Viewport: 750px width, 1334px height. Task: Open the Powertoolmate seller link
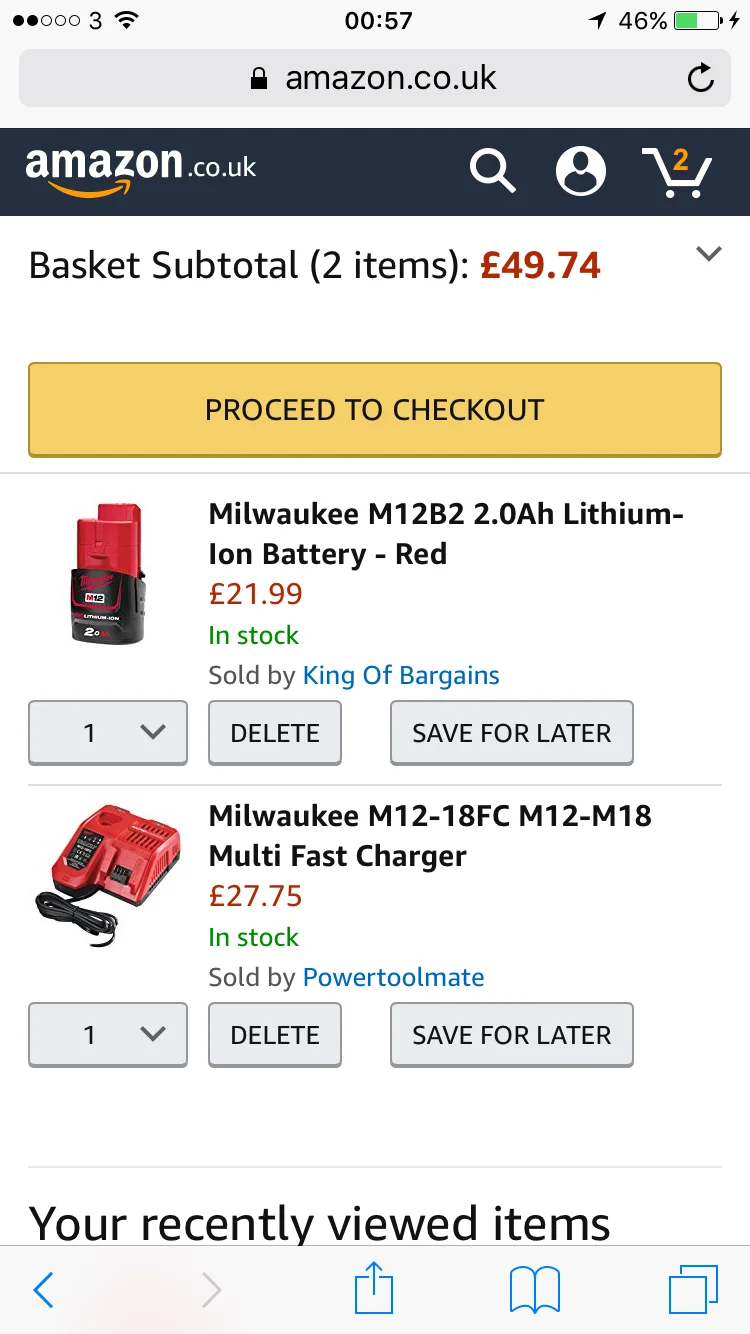pyautogui.click(x=394, y=977)
